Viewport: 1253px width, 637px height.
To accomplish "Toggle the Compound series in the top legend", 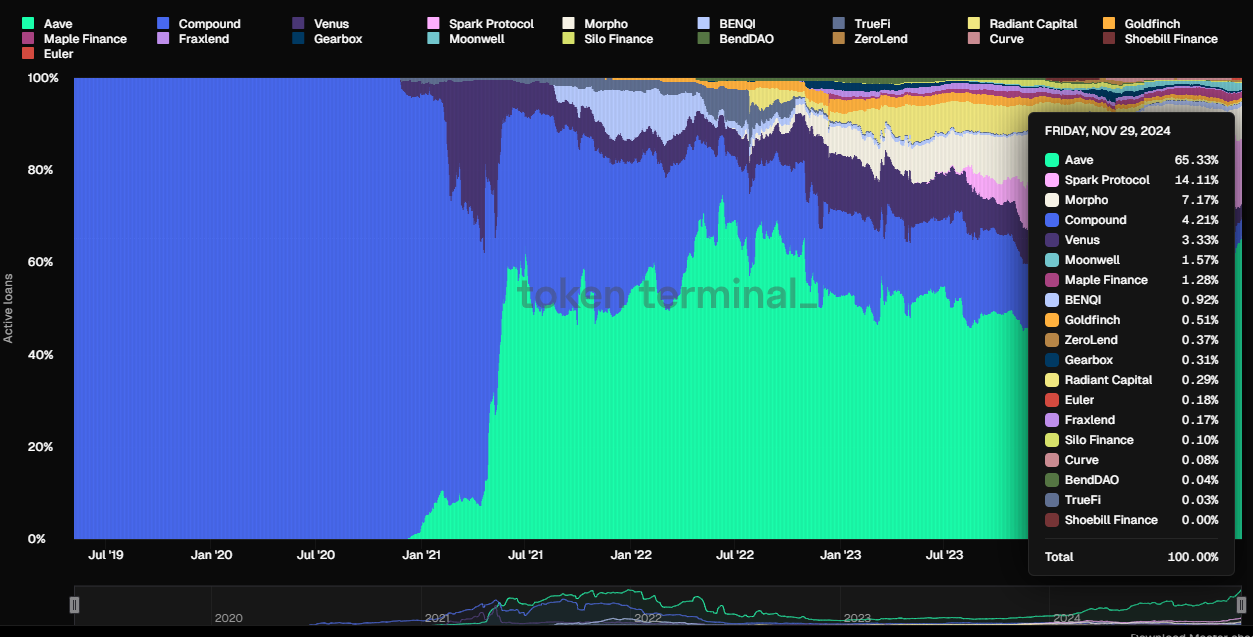I will pyautogui.click(x=199, y=23).
